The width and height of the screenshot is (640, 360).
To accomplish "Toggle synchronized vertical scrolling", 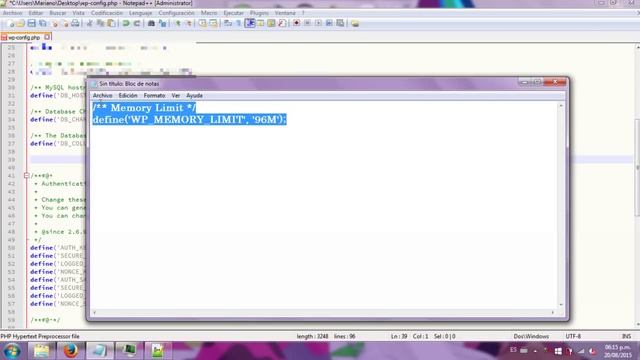I will 202,23.
